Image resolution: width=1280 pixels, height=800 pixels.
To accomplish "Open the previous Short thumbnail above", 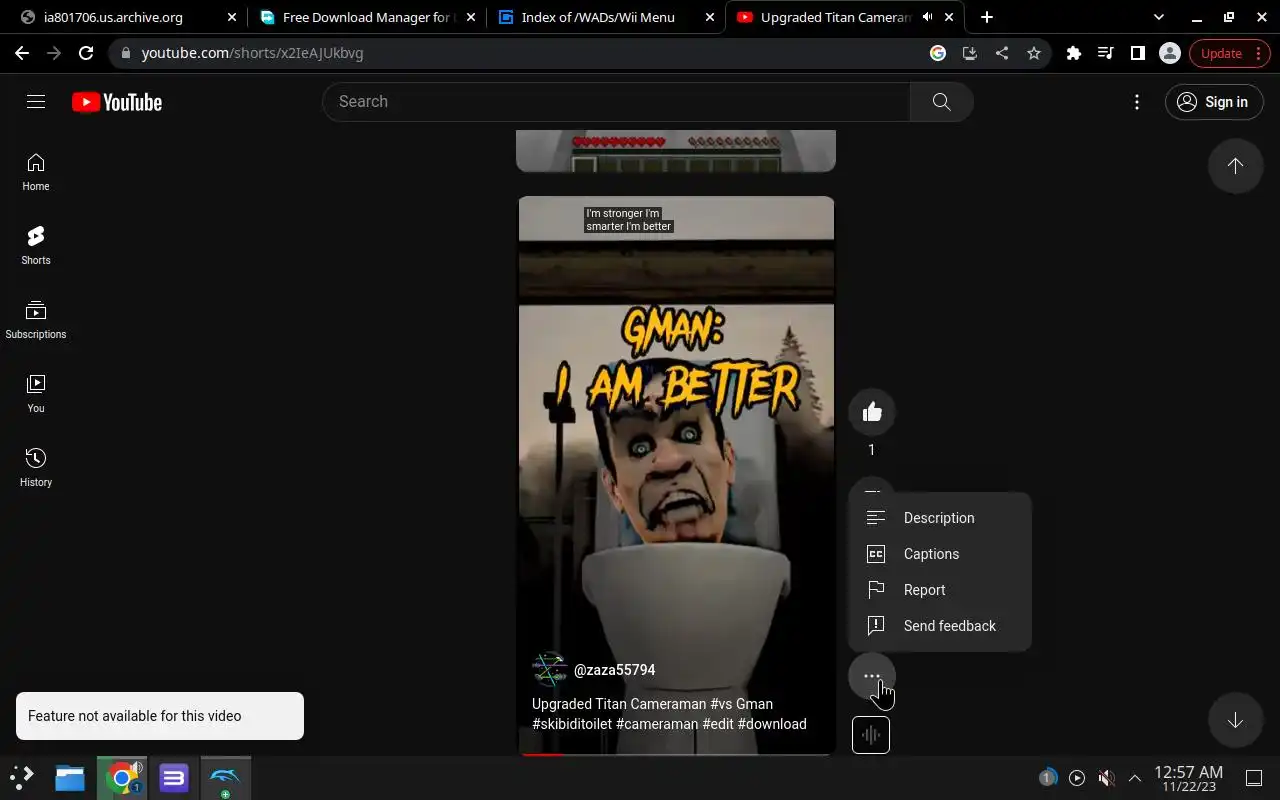I will coord(676,150).
